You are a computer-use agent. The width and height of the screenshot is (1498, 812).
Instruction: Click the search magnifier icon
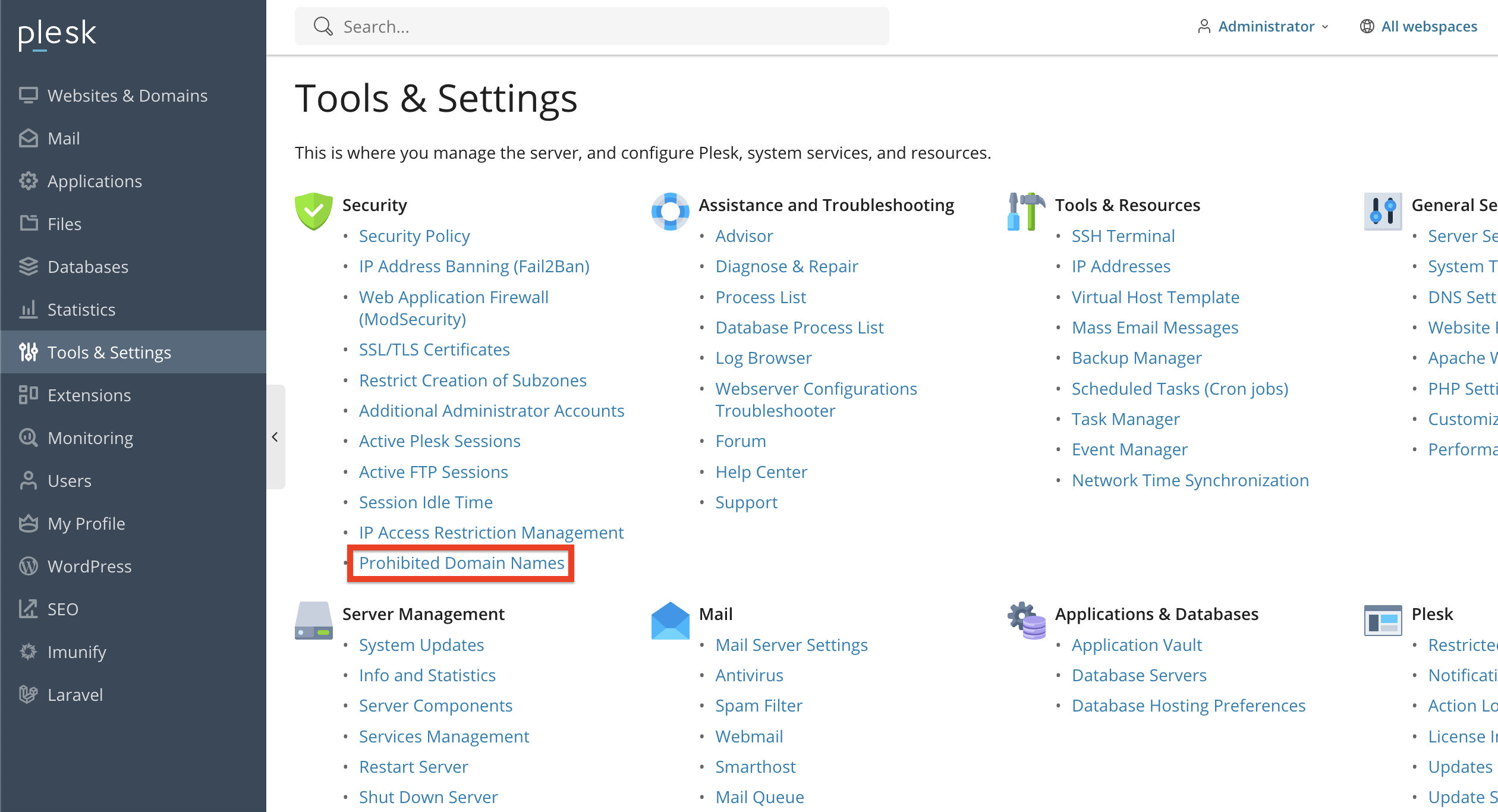tap(323, 26)
